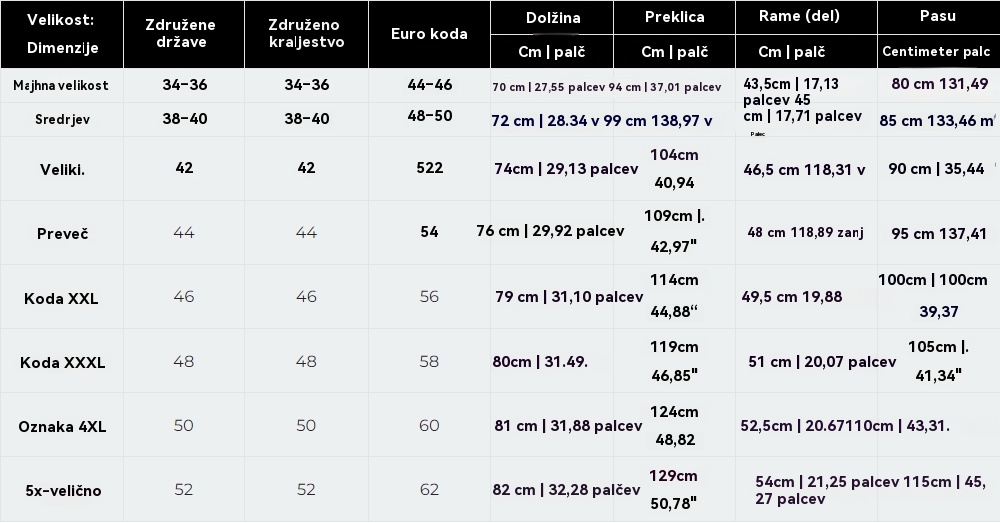Click the 'Sredrjev' size row label
The width and height of the screenshot is (1000, 523).
click(x=61, y=119)
